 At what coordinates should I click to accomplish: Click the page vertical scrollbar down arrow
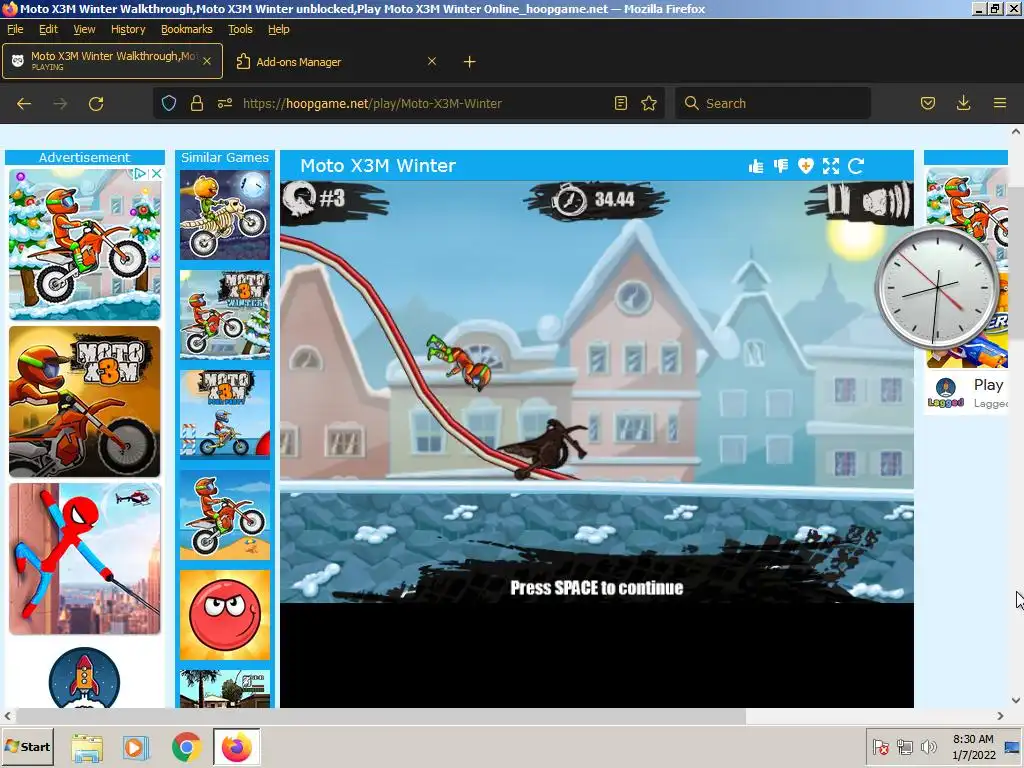click(1016, 701)
